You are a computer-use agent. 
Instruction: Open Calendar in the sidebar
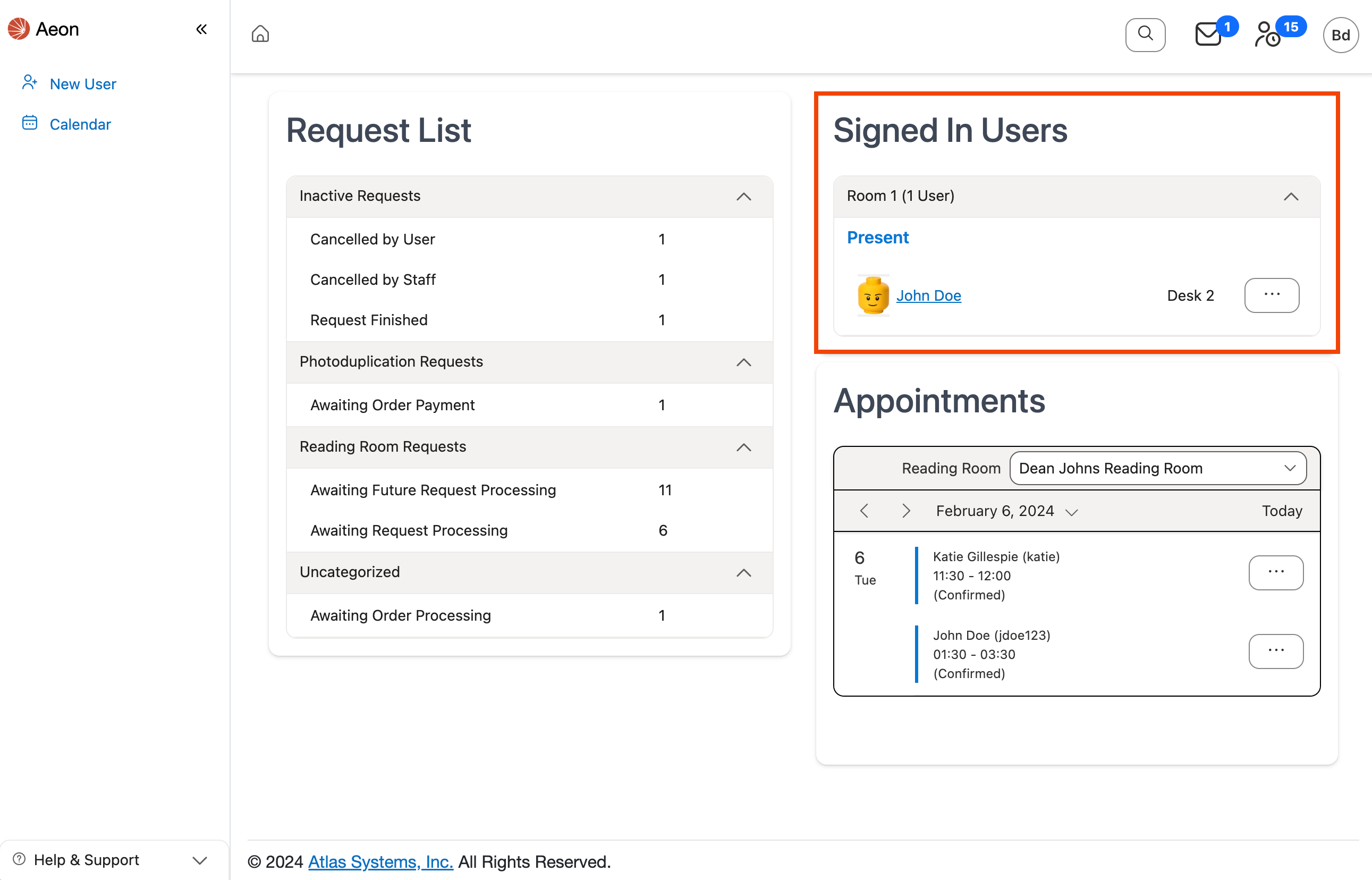click(80, 124)
